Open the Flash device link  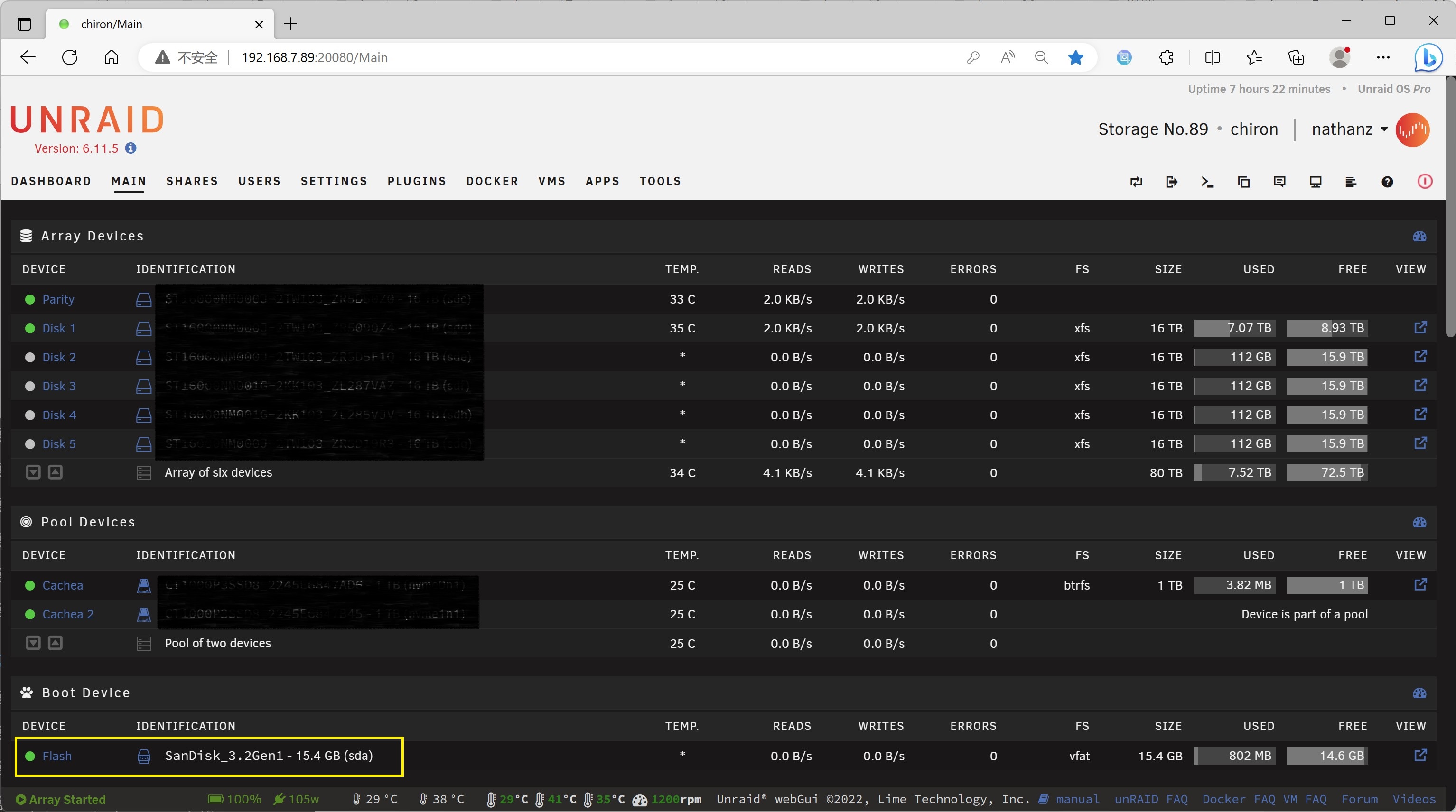[x=57, y=756]
